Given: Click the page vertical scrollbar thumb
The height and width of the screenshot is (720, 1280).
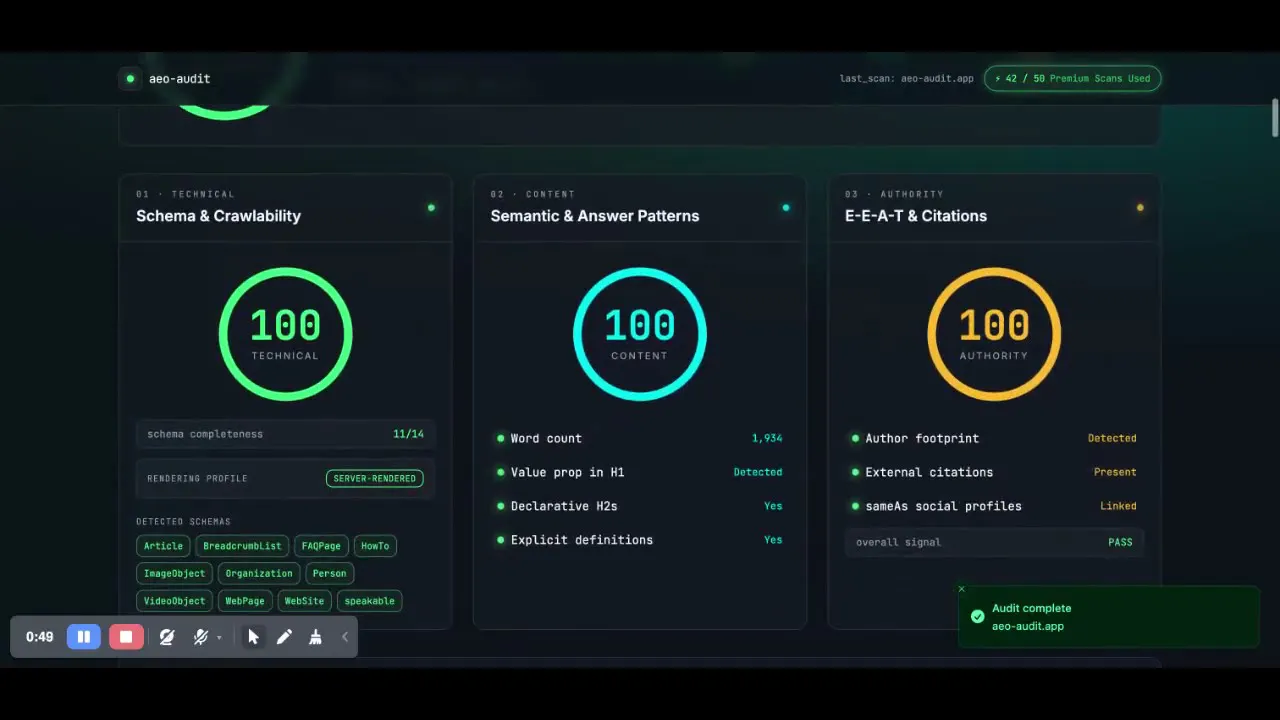Looking at the screenshot, I should [x=1275, y=118].
